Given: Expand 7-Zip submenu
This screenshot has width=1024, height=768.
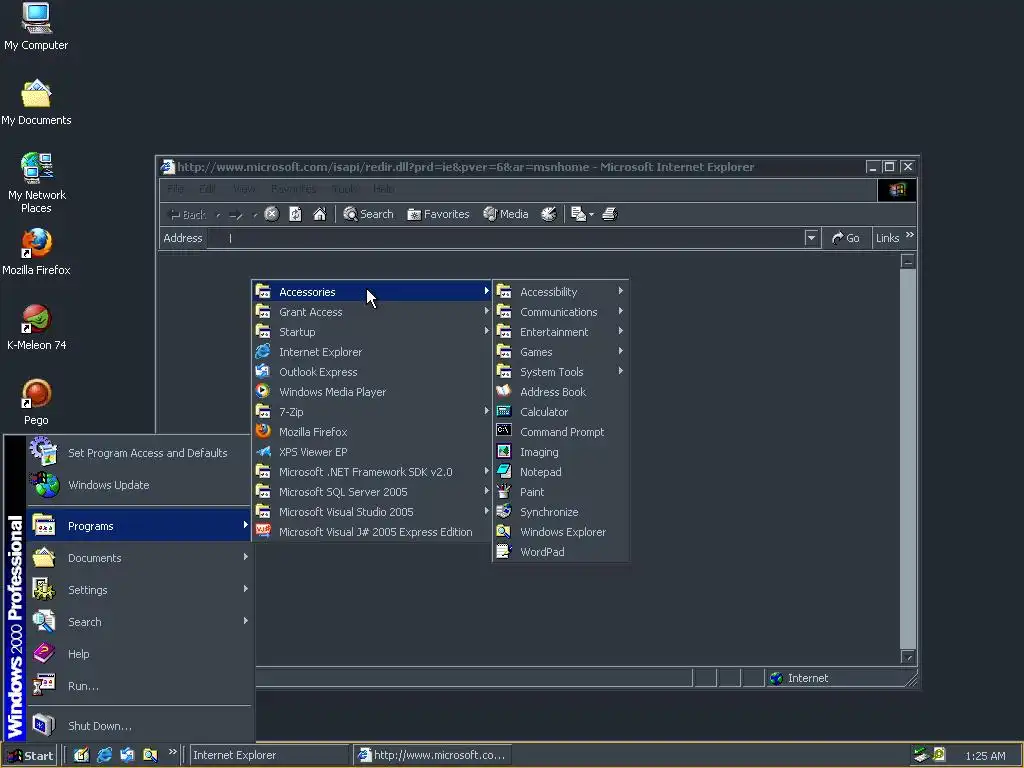Looking at the screenshot, I should (372, 412).
